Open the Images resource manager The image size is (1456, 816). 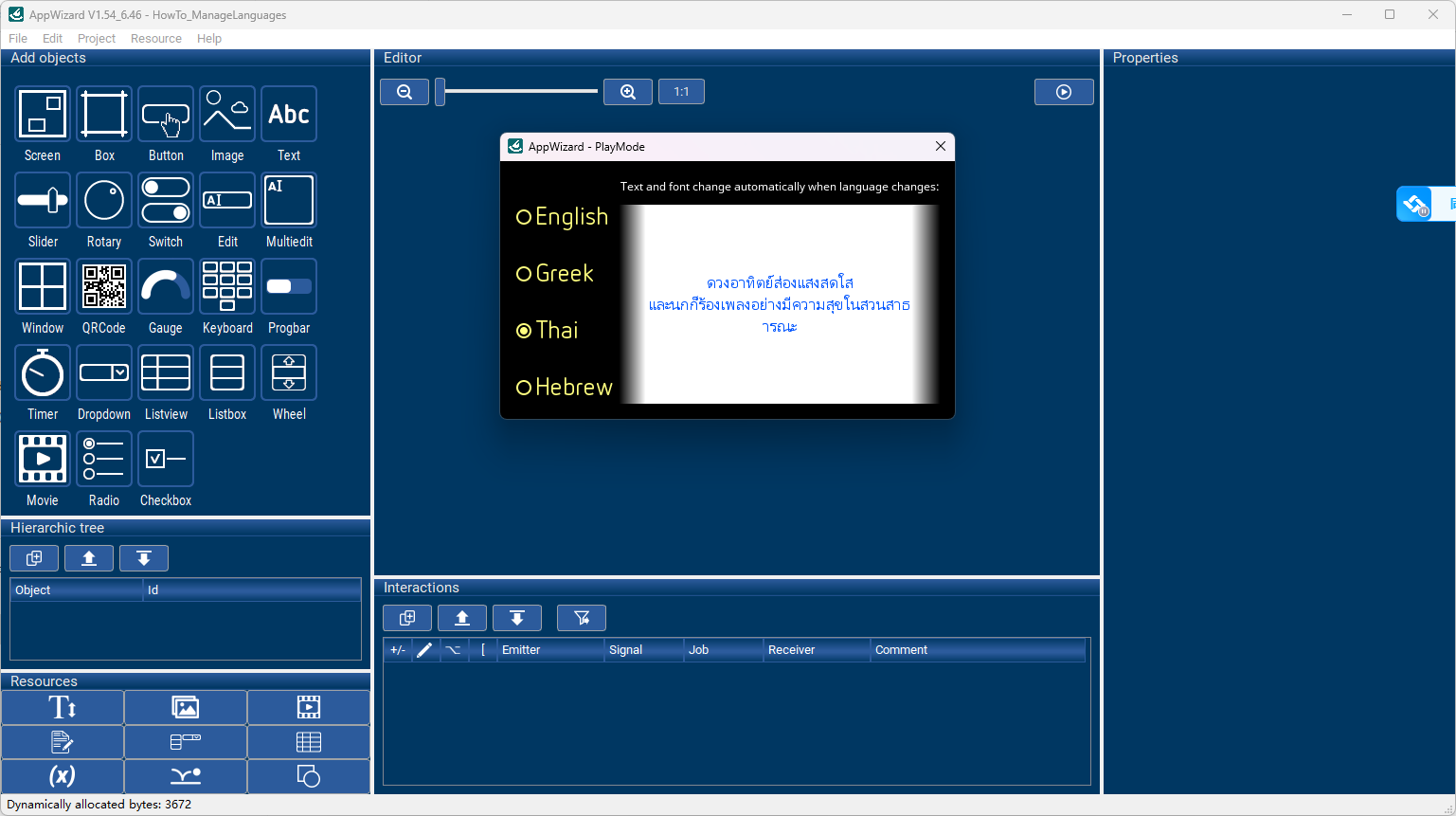click(x=186, y=707)
